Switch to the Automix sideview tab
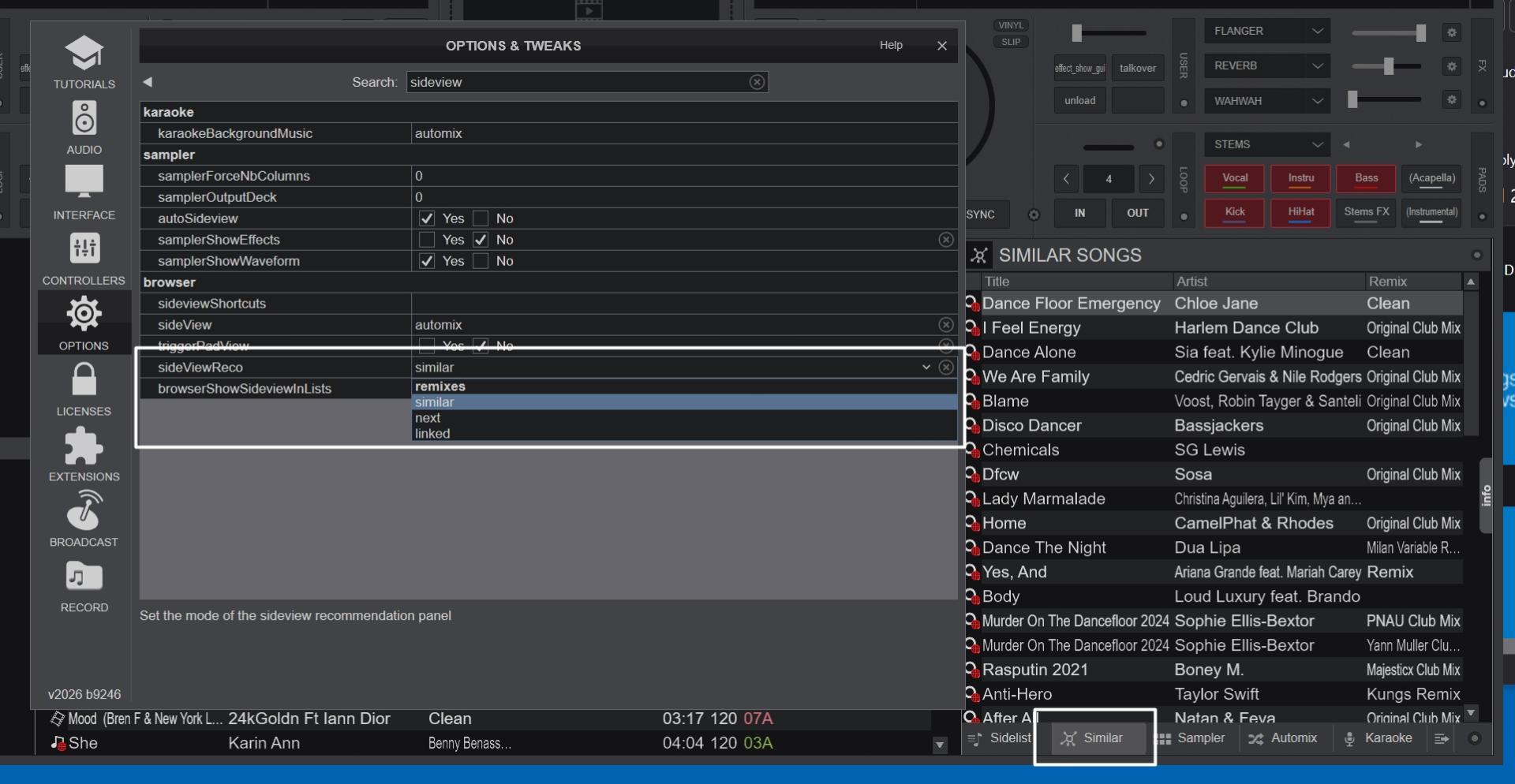The width and height of the screenshot is (1515, 784). pyautogui.click(x=1283, y=738)
